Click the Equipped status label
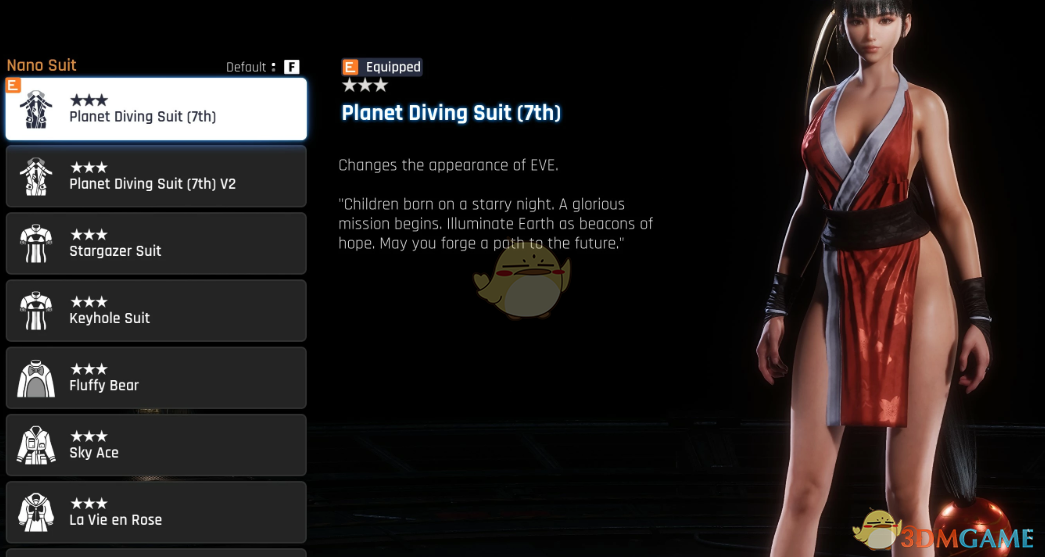Viewport: 1045px width, 557px height. point(393,67)
